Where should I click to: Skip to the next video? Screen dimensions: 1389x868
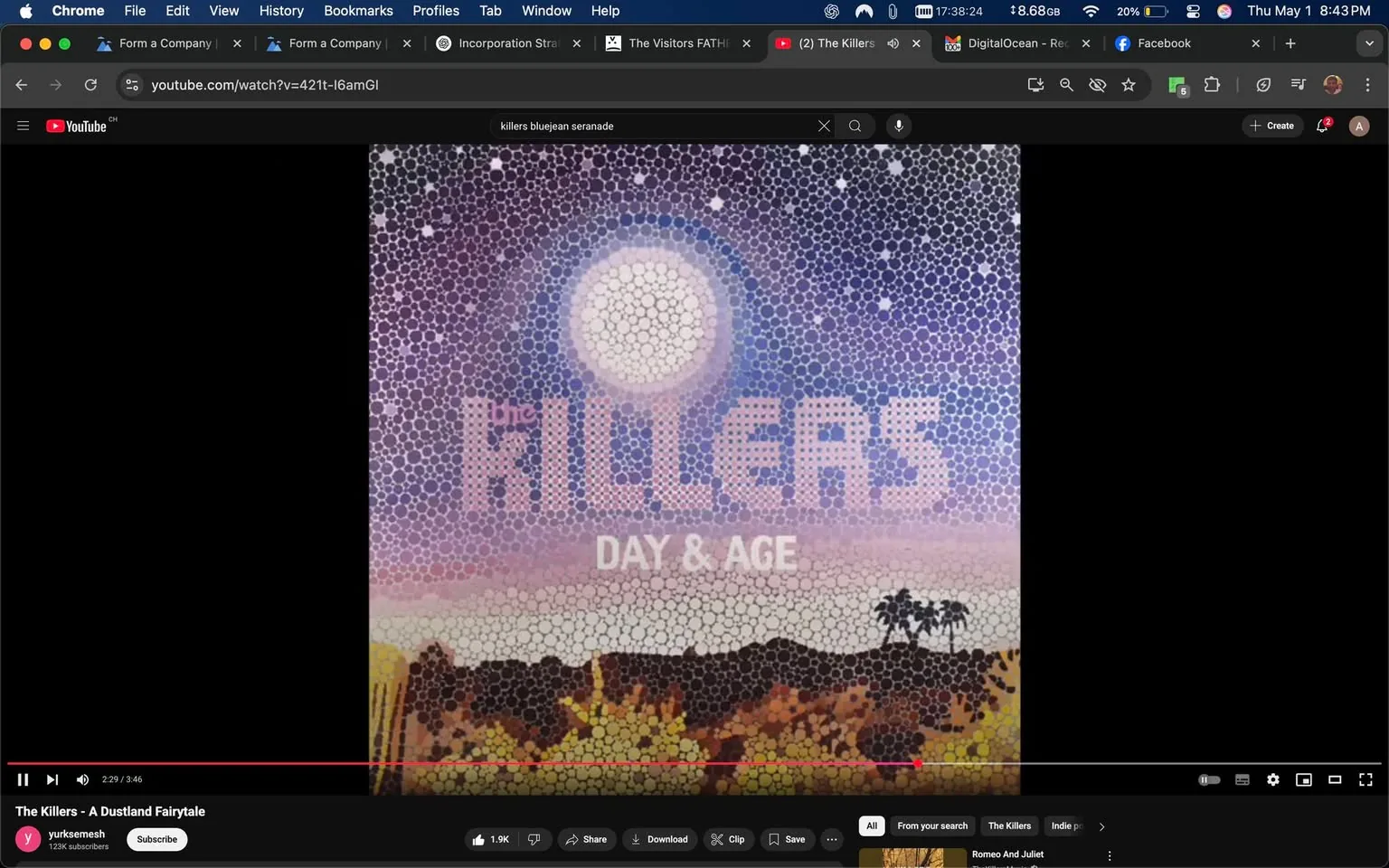52,778
